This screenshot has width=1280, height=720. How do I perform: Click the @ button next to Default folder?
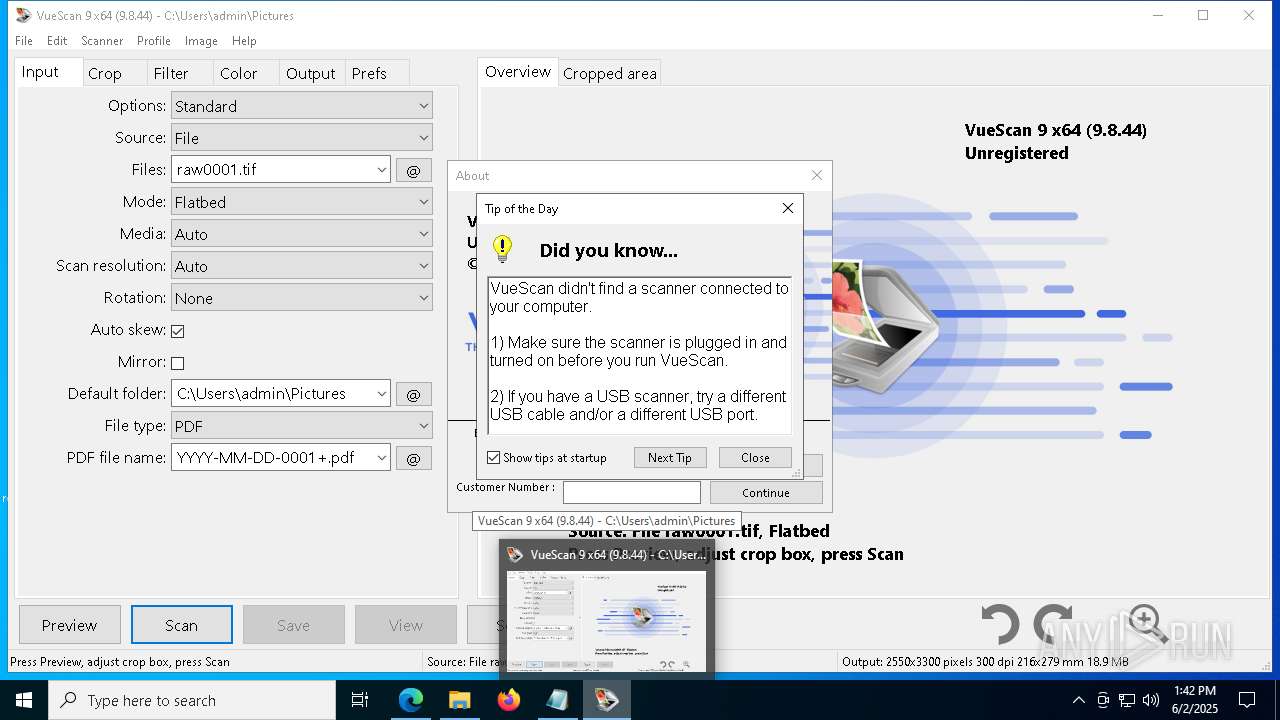[x=413, y=394]
